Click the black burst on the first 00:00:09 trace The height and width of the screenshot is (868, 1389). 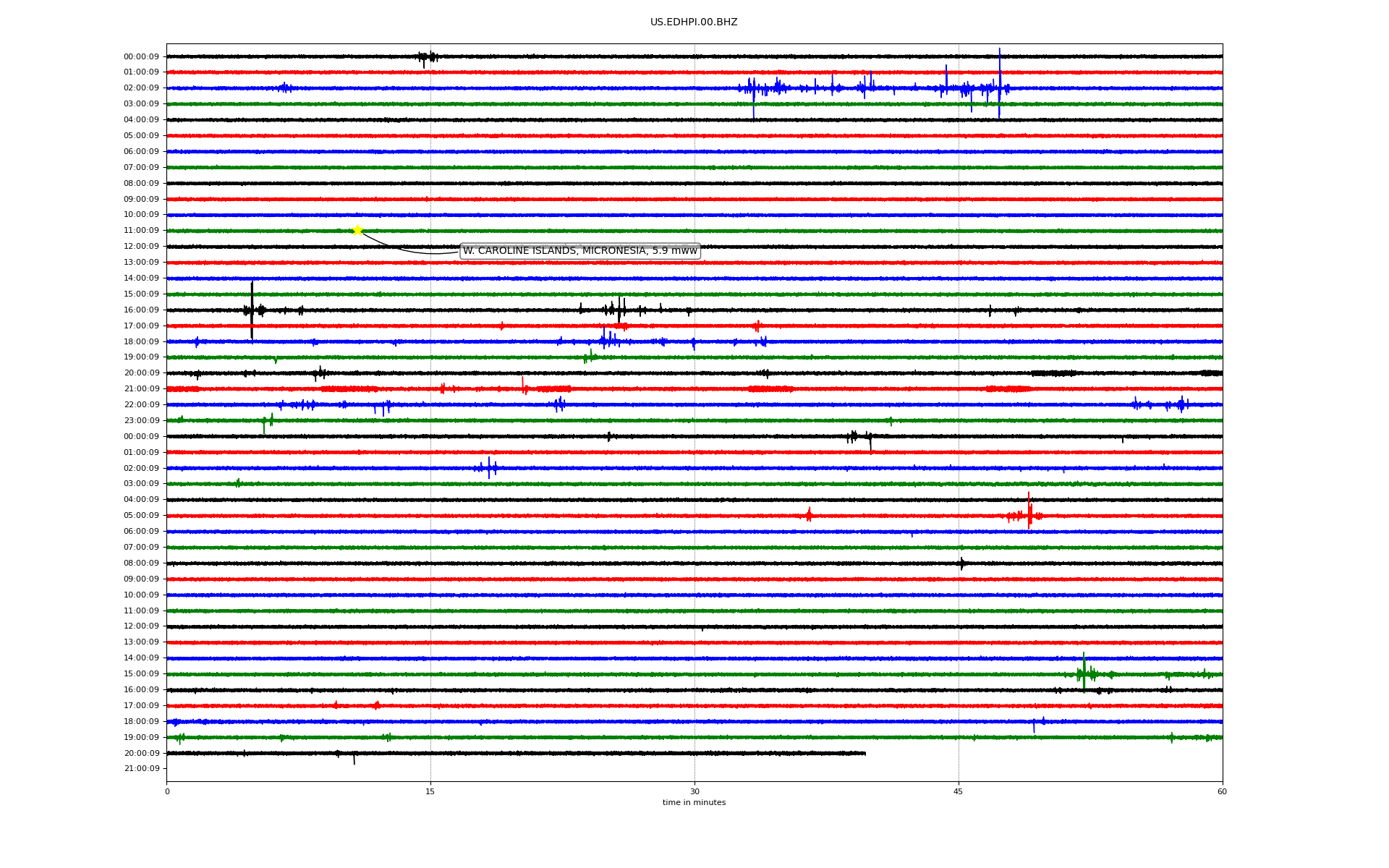[x=427, y=57]
